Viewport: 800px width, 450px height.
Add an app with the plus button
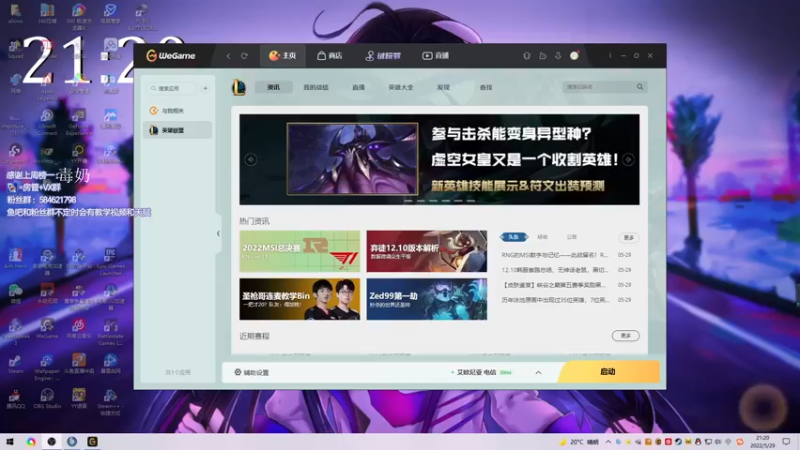pos(205,88)
